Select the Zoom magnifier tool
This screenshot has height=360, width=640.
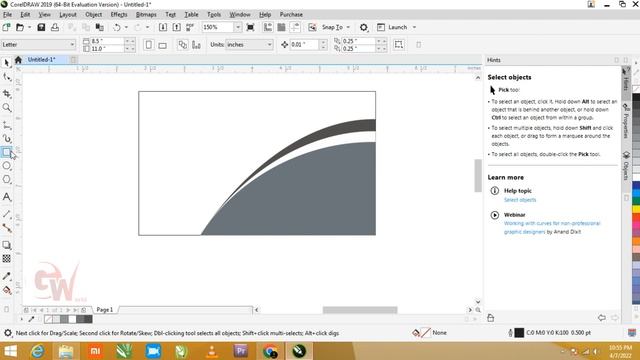(x=7, y=107)
